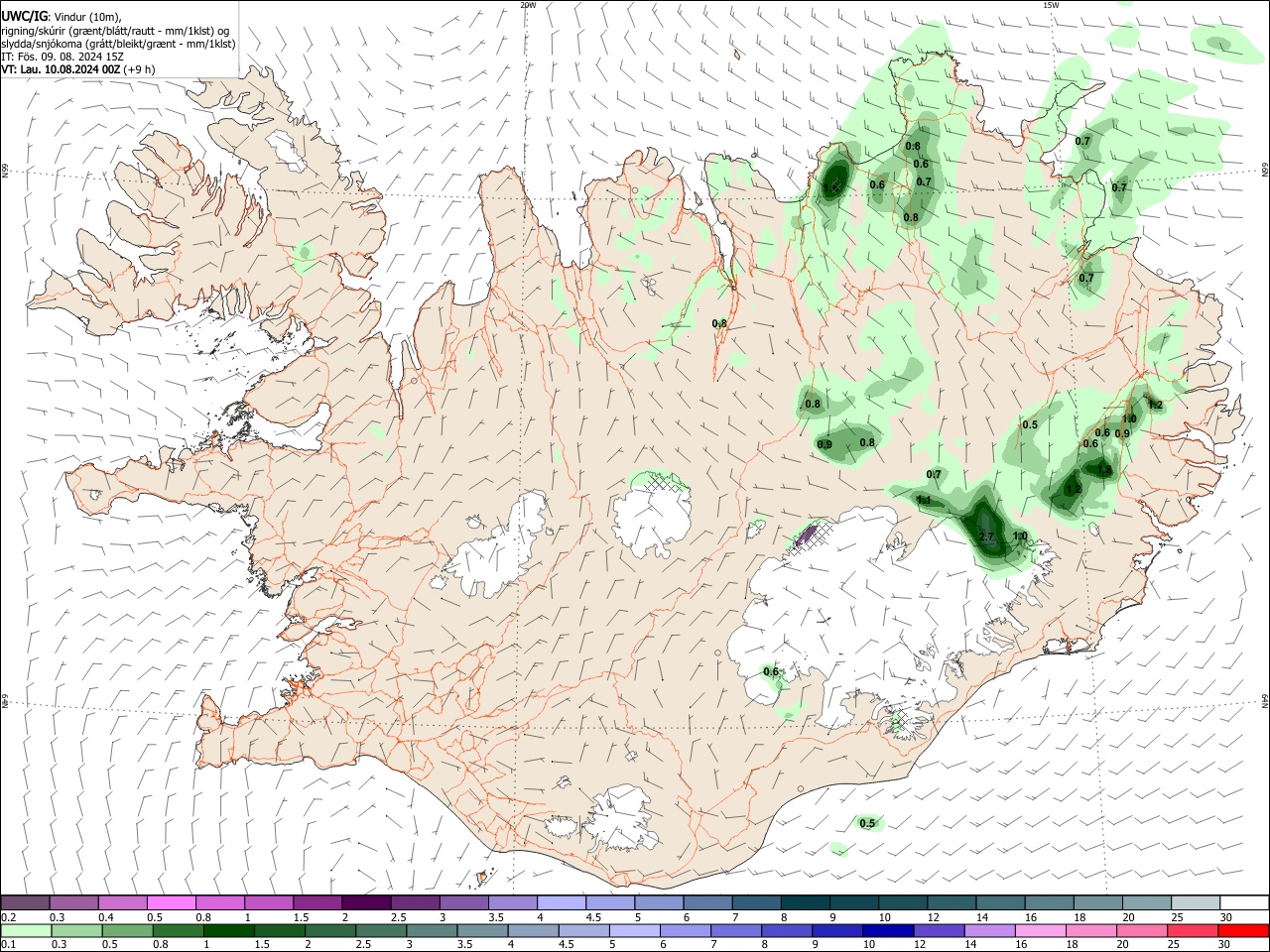The height and width of the screenshot is (952, 1270).
Task: Select the 'IT: Fös. 09. 08. 2024 15Z' line
Action: click(x=62, y=57)
